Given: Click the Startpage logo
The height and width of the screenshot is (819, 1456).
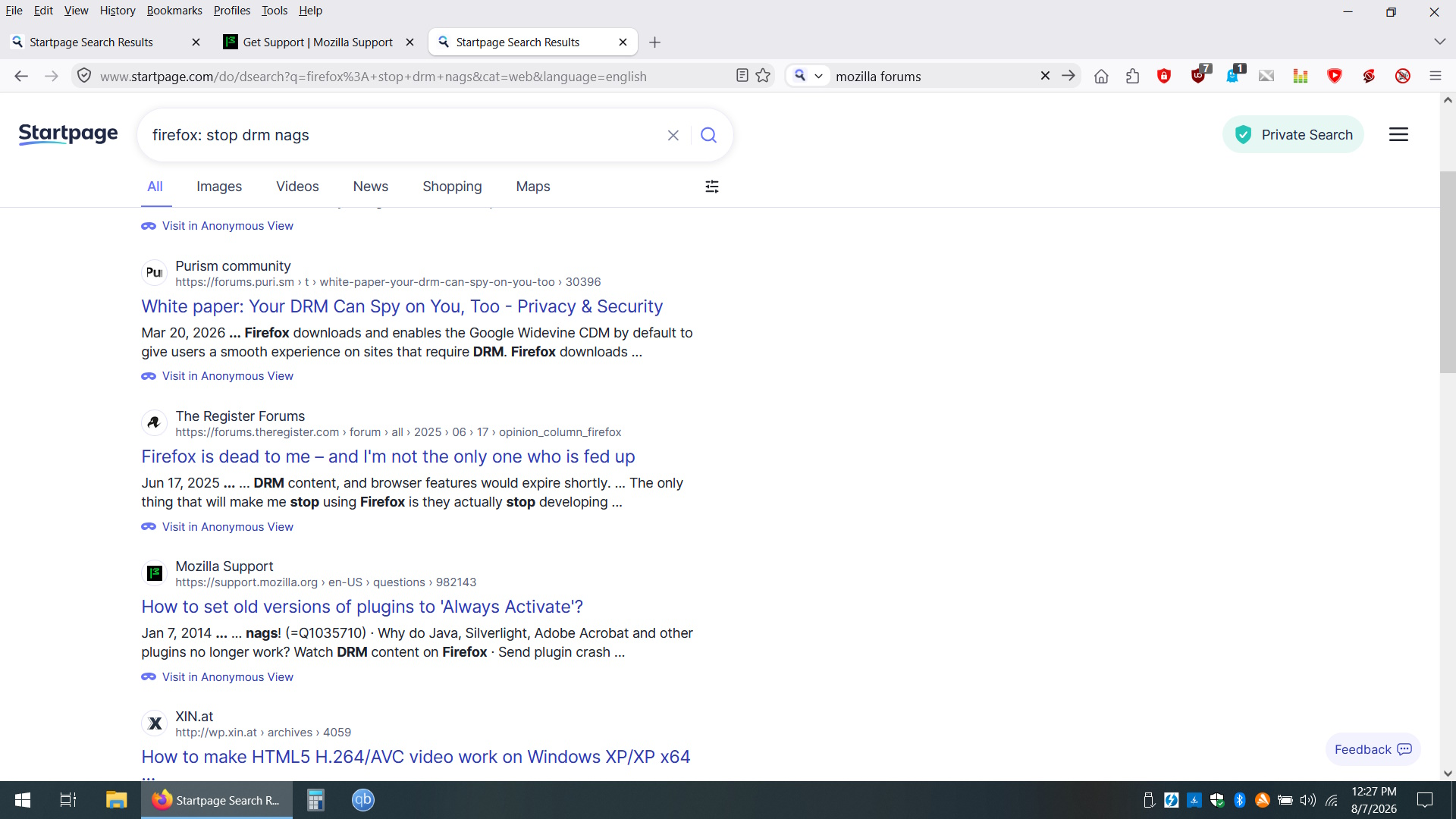Looking at the screenshot, I should [x=68, y=134].
